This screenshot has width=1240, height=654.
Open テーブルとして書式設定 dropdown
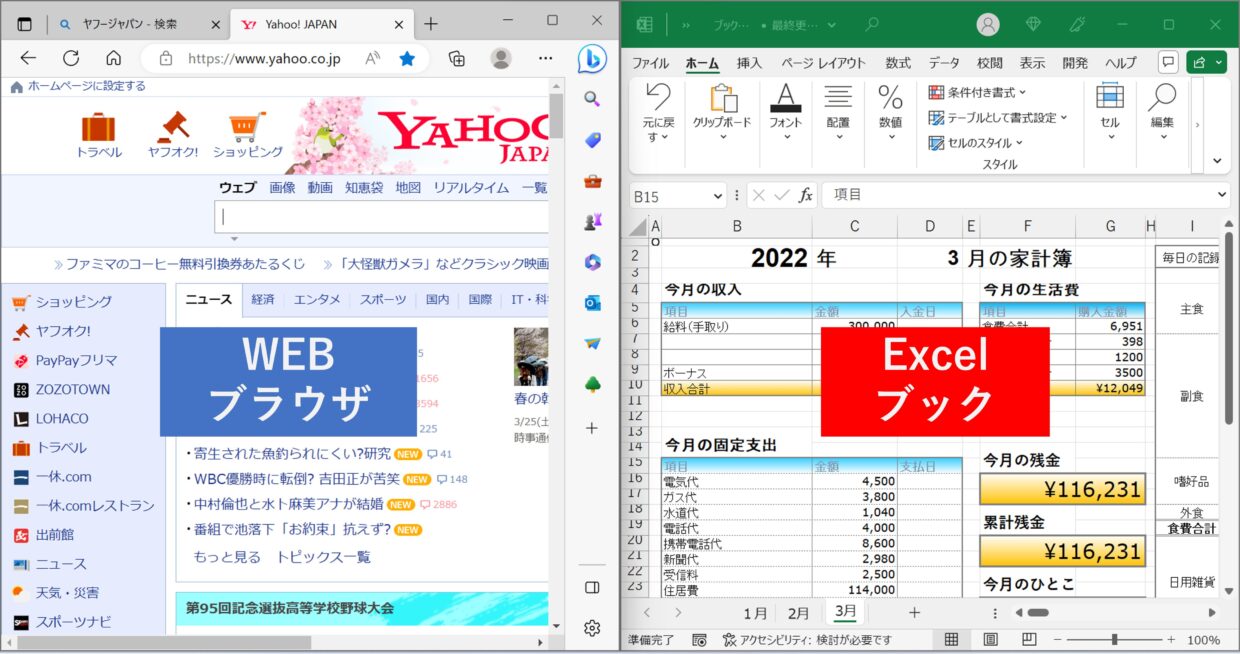point(997,117)
